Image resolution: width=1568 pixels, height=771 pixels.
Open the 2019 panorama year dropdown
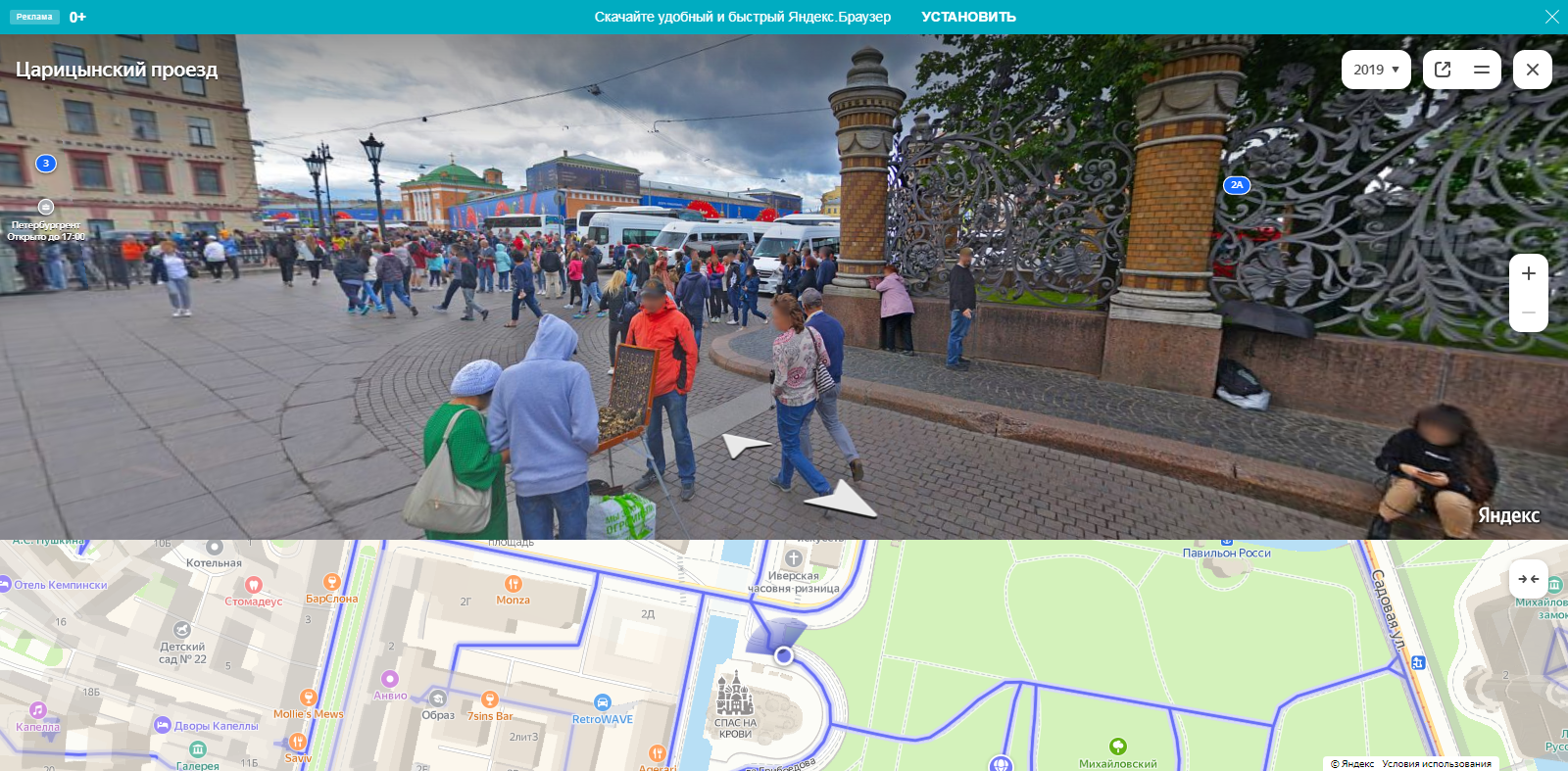coord(1375,70)
